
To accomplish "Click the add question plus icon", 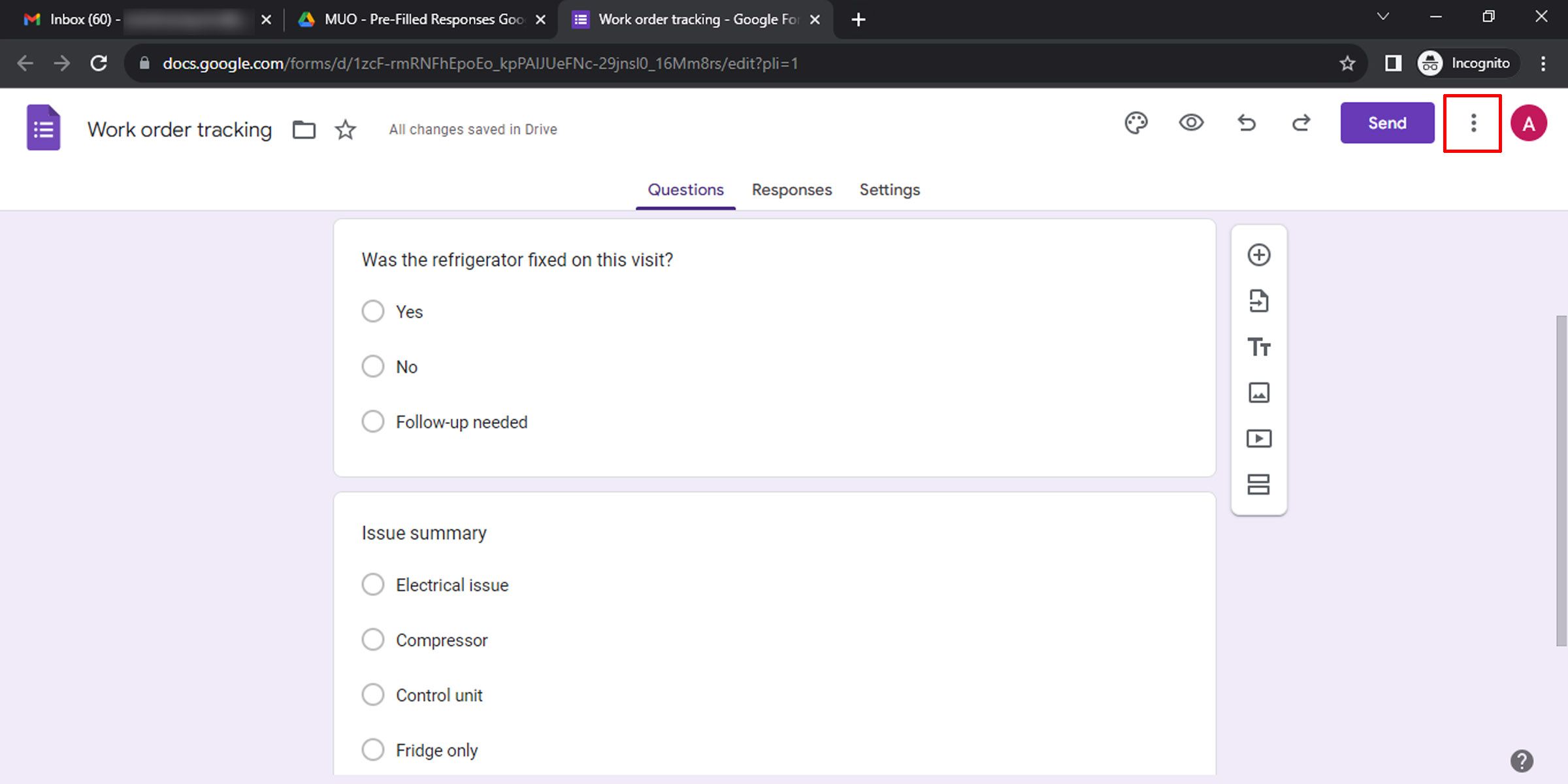I will coord(1258,255).
